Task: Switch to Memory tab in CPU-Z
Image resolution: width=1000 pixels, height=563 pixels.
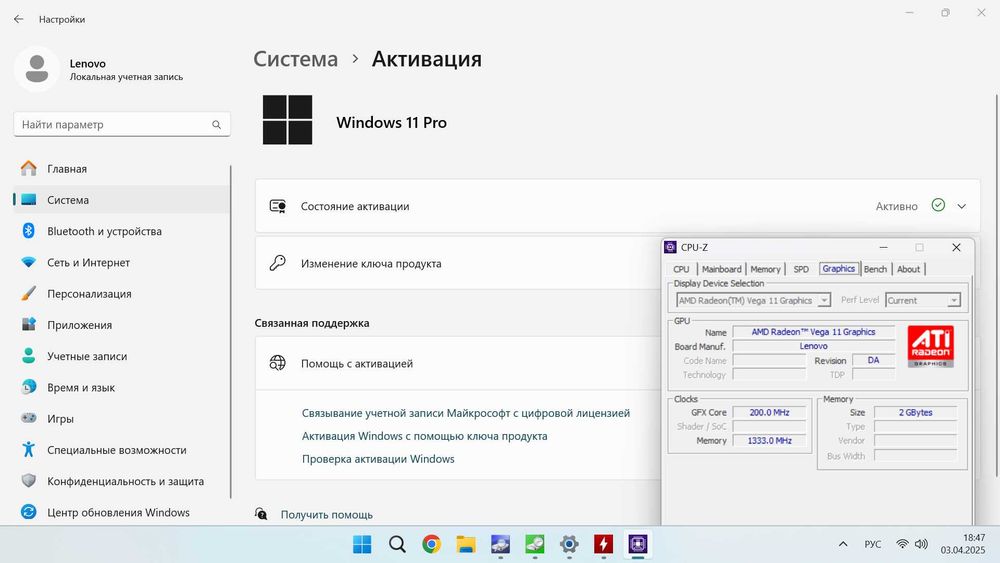Action: [x=765, y=269]
